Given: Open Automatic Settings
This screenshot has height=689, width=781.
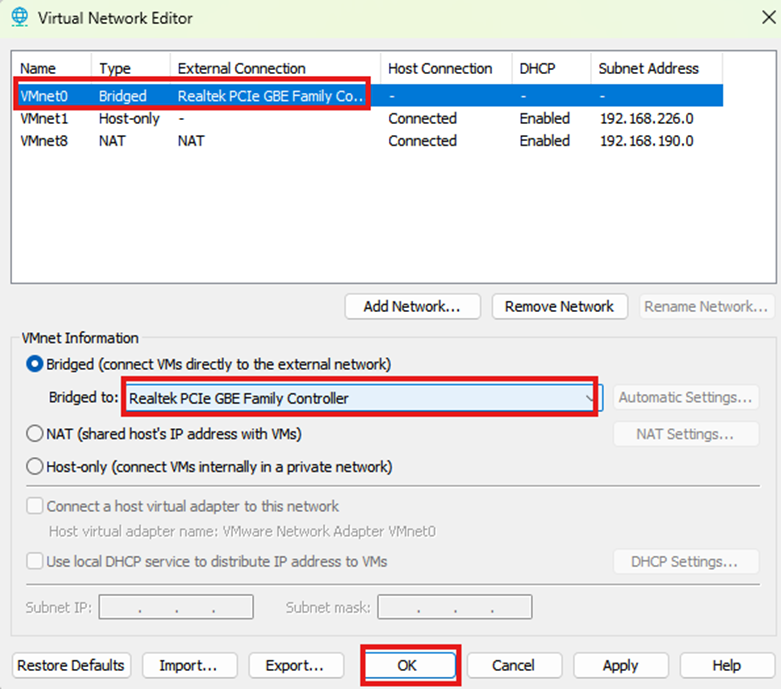Looking at the screenshot, I should pyautogui.click(x=686, y=397).
